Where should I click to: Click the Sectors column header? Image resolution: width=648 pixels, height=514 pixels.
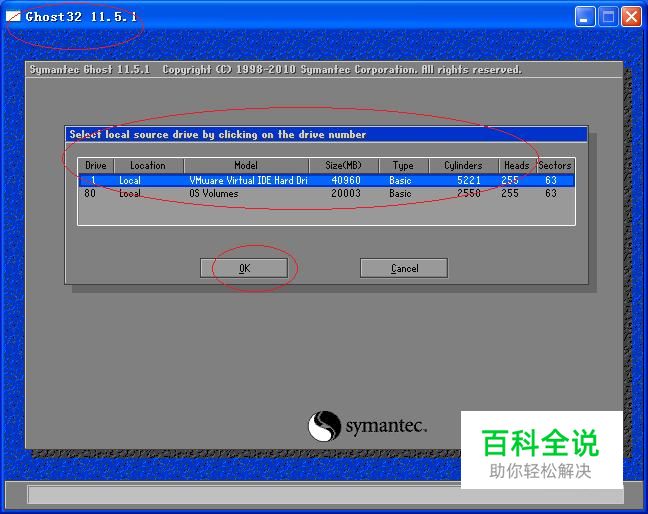tap(555, 165)
